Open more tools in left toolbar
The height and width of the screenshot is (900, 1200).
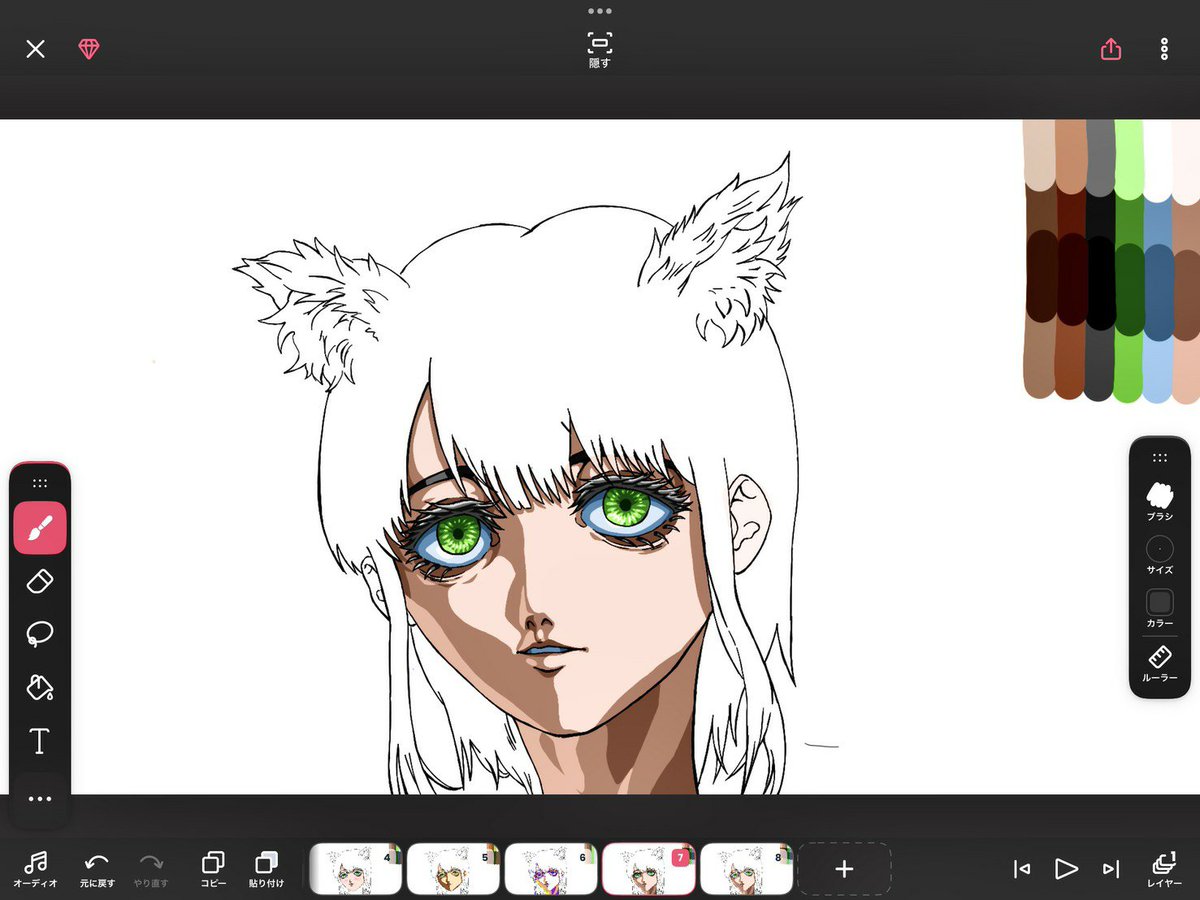pos(40,799)
